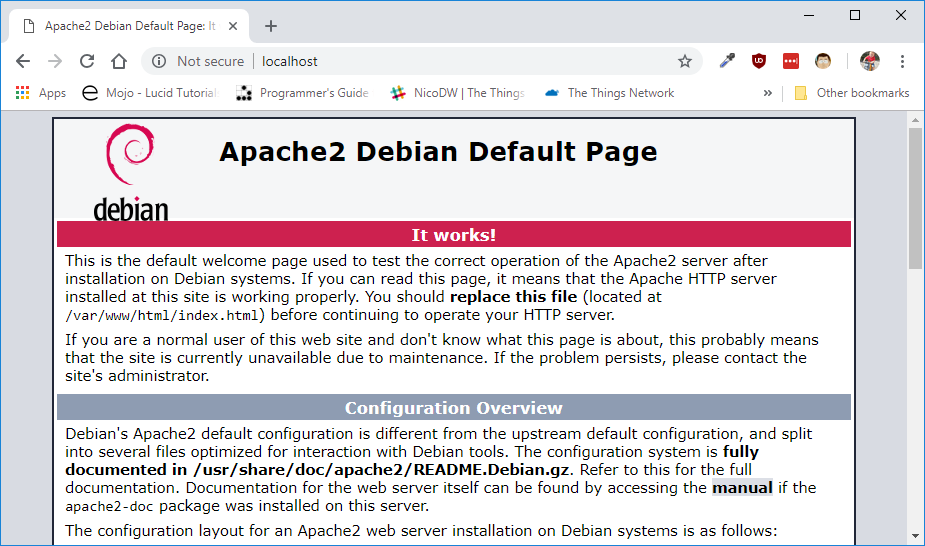Click the Not secure label
This screenshot has width=925, height=546.
tap(211, 61)
